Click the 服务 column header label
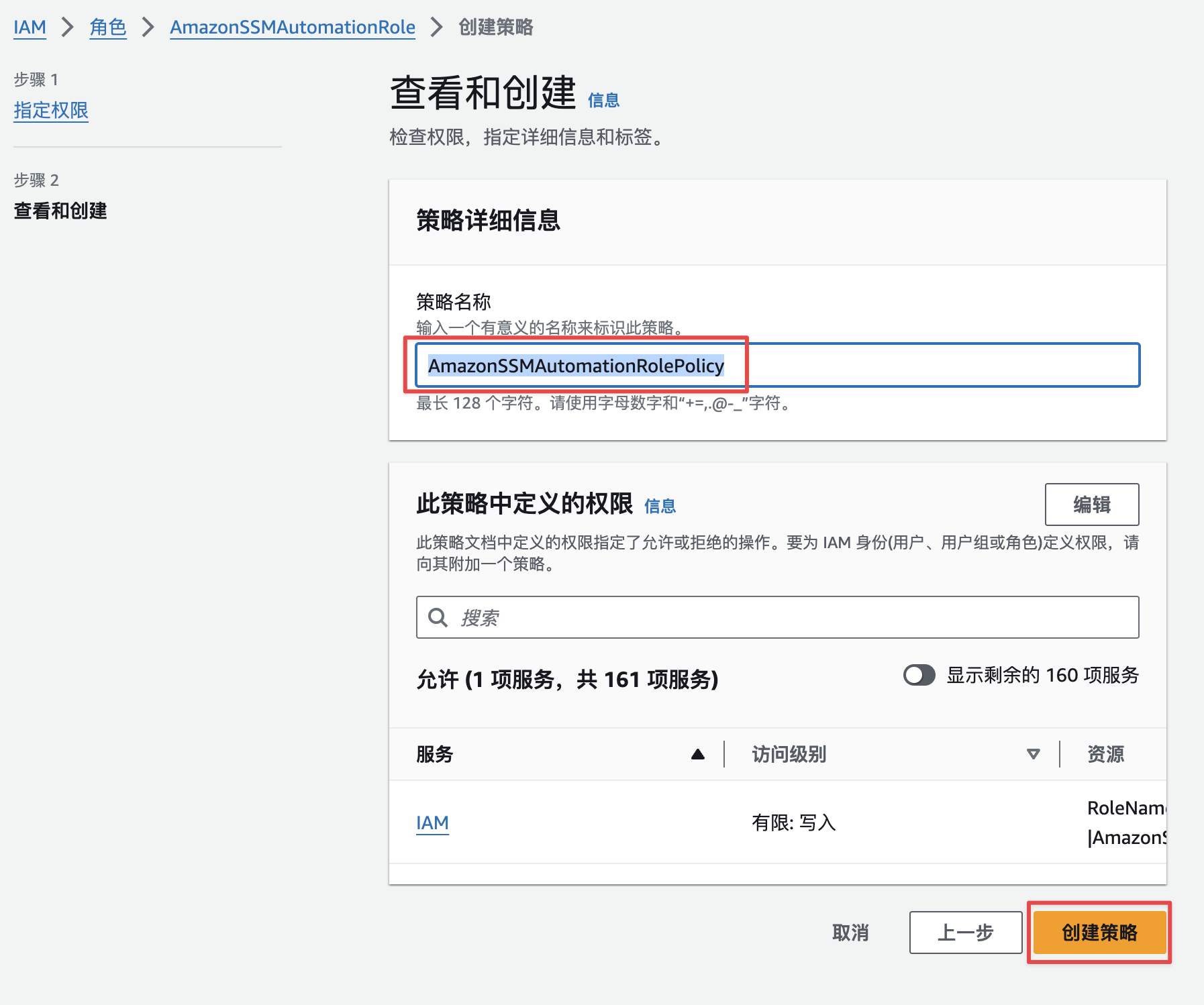The width and height of the screenshot is (1204, 1005). (435, 754)
